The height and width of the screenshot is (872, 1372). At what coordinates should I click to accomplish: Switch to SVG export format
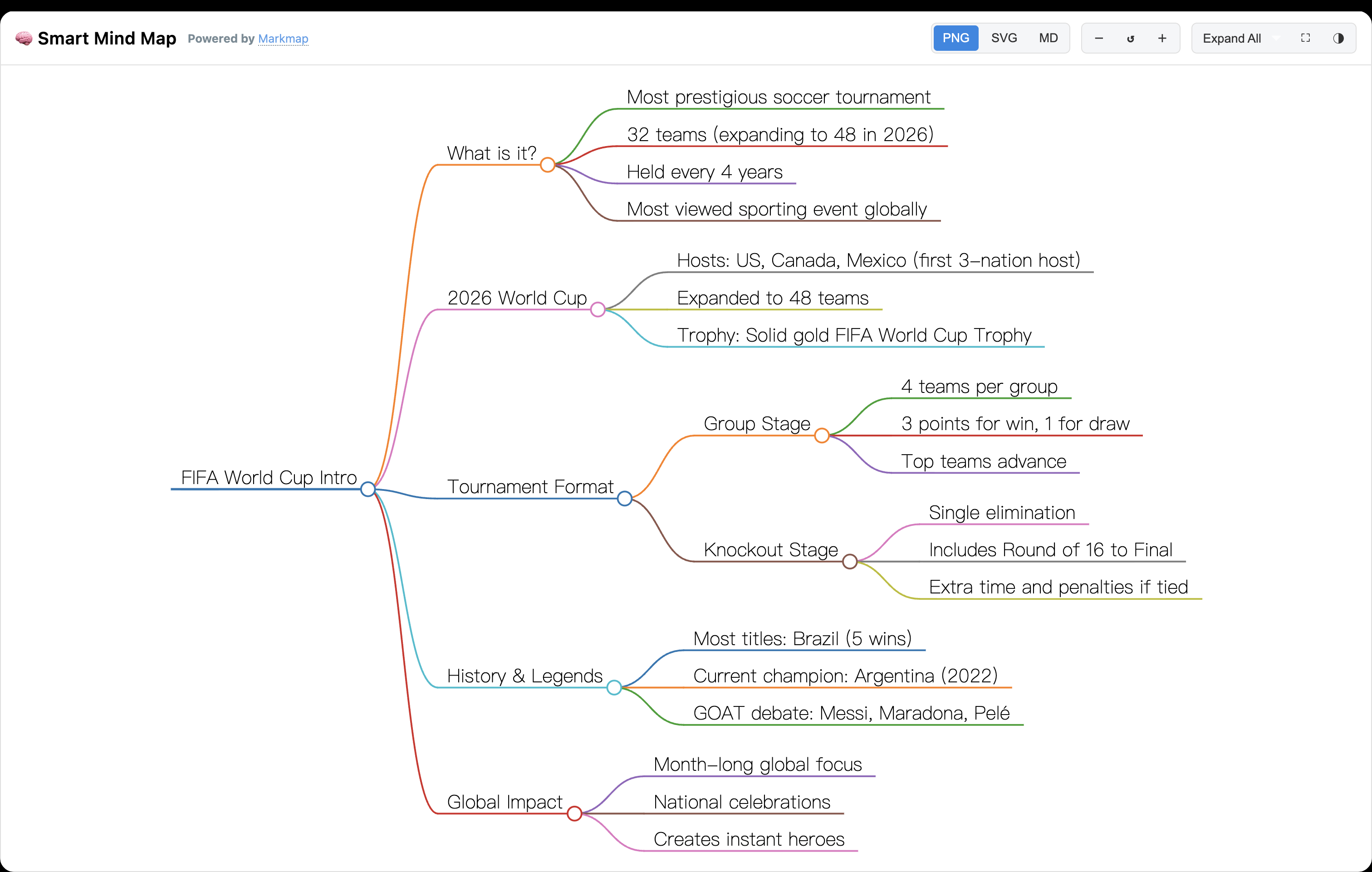[1003, 38]
